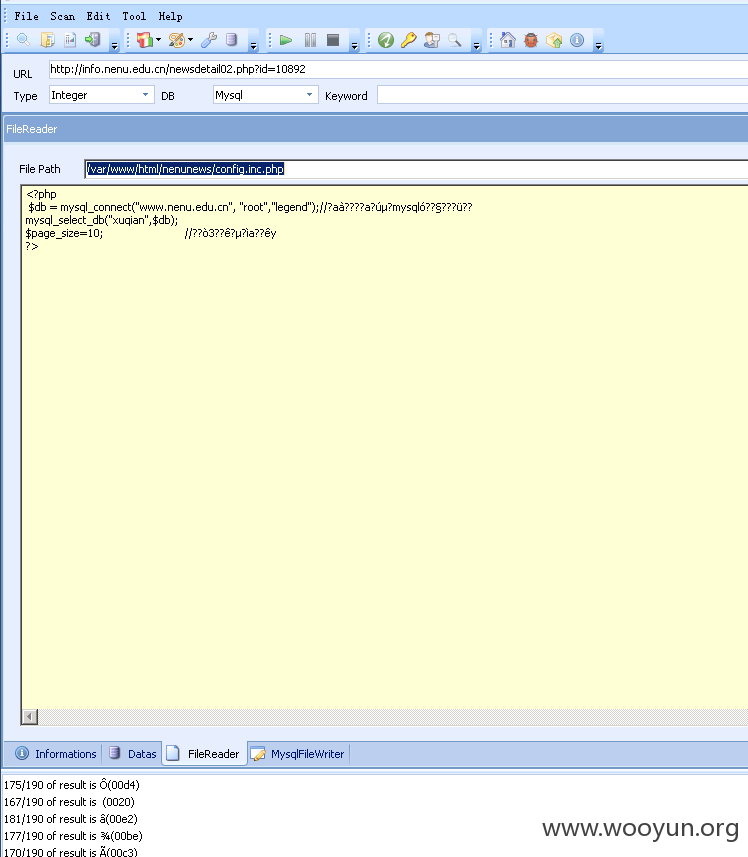The width and height of the screenshot is (748, 857).
Task: Open the fourth toolbar group overflow arrow
Action: [x=476, y=46]
